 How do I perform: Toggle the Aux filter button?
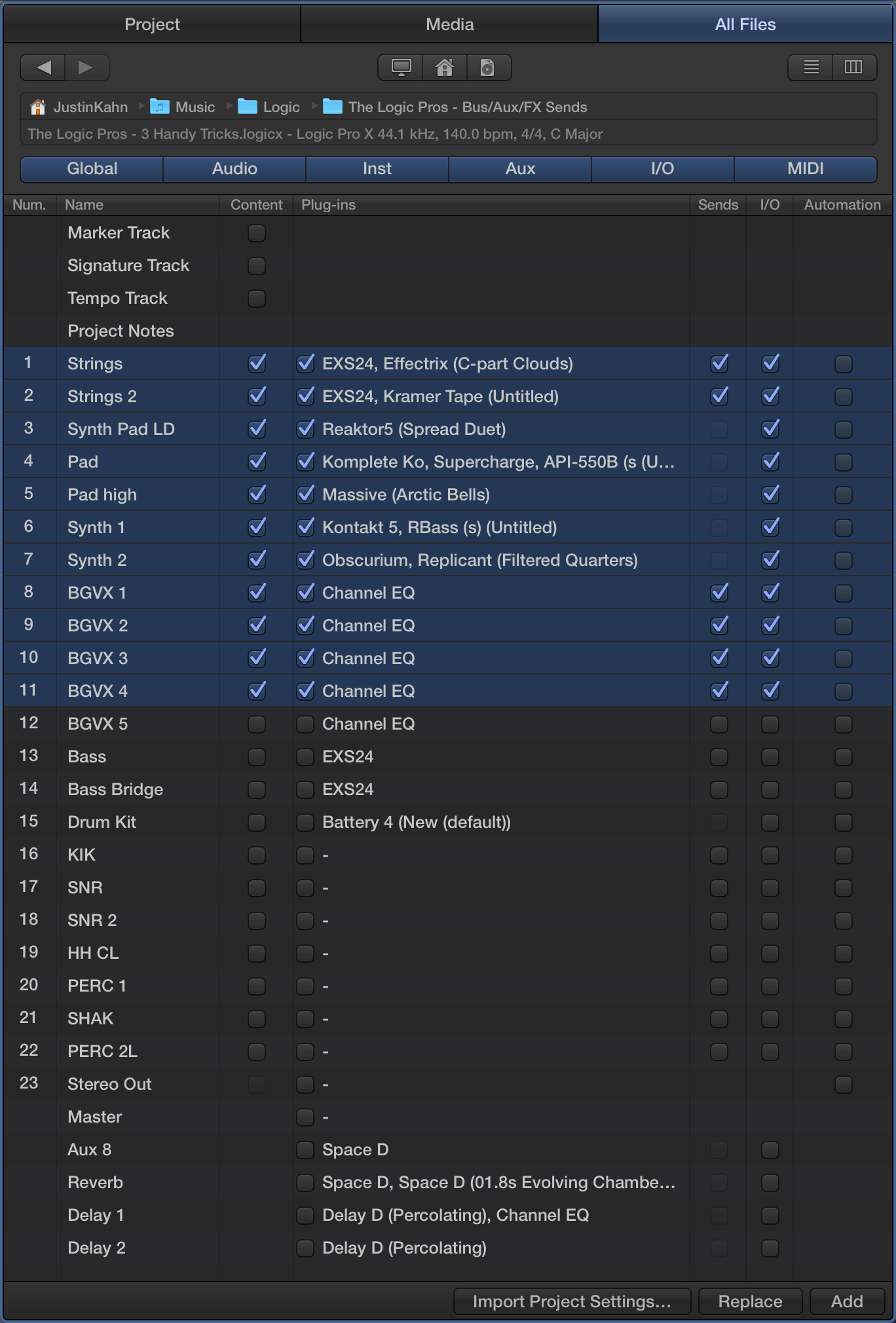(x=520, y=169)
